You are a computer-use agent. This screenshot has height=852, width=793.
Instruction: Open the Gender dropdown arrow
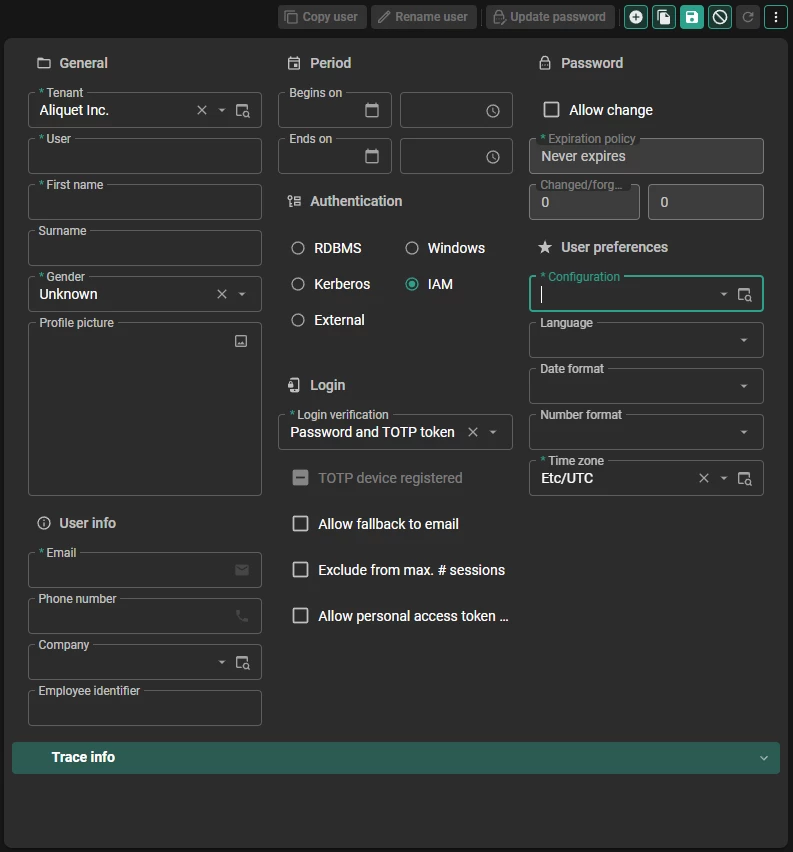tap(242, 295)
